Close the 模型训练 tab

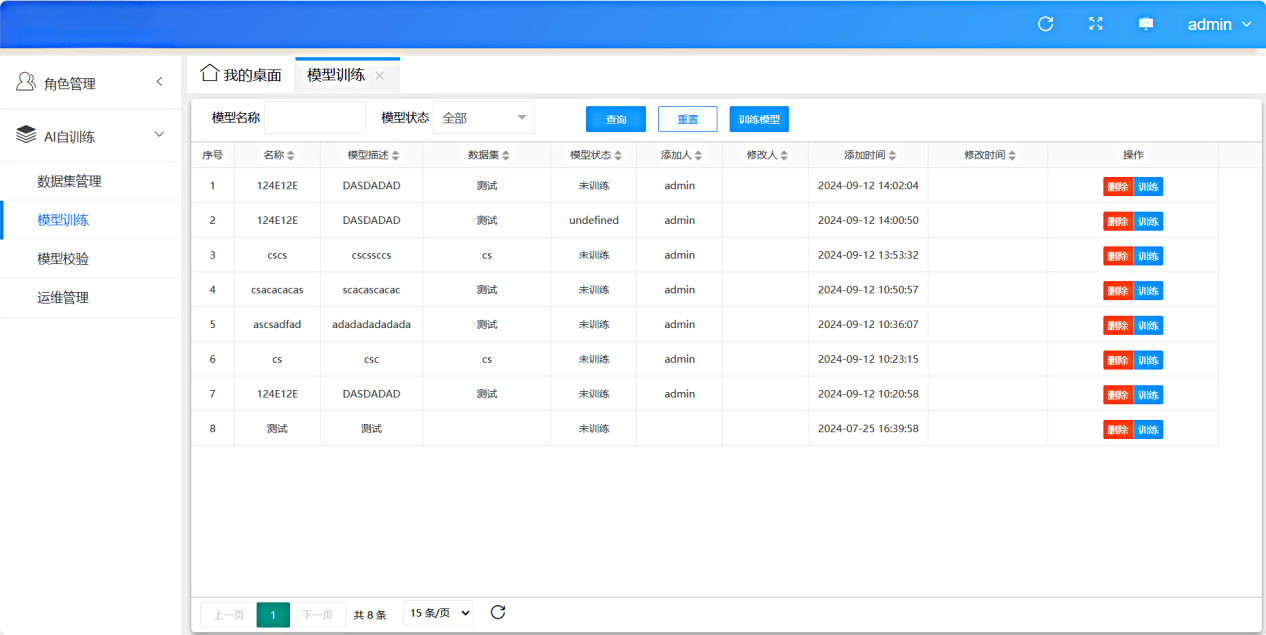pyautogui.click(x=380, y=76)
